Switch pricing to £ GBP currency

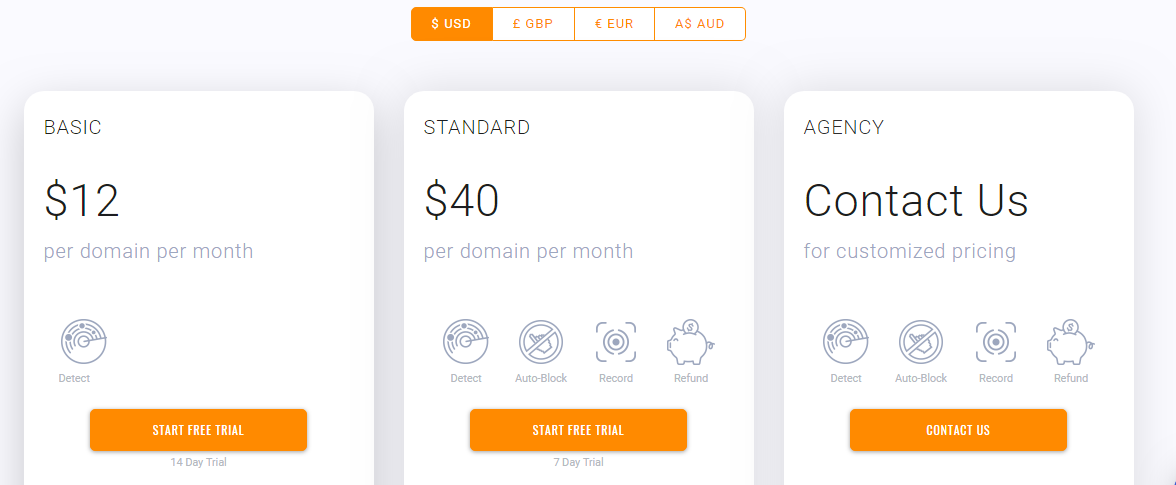[x=533, y=24]
